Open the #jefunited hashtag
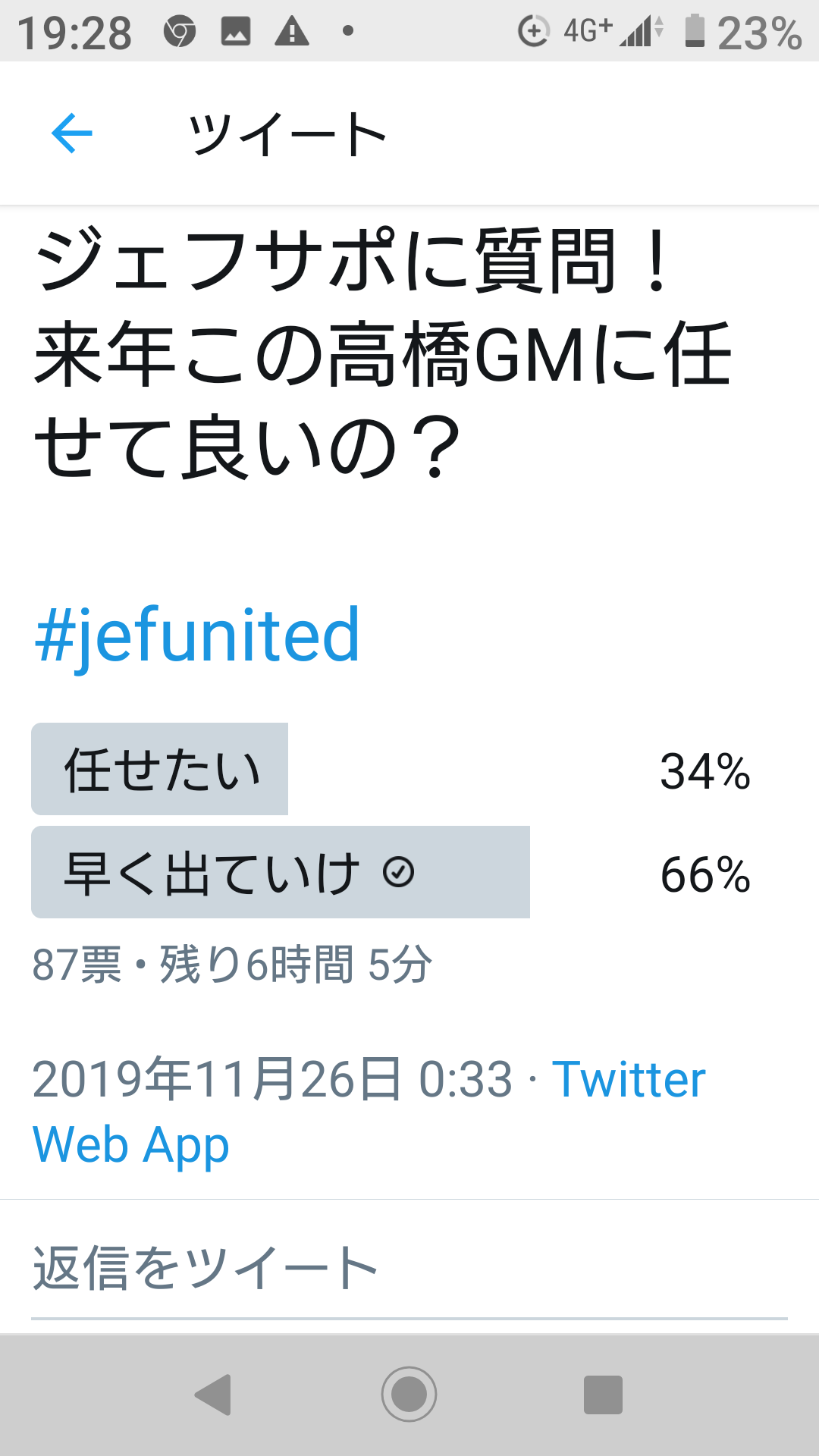 [197, 635]
